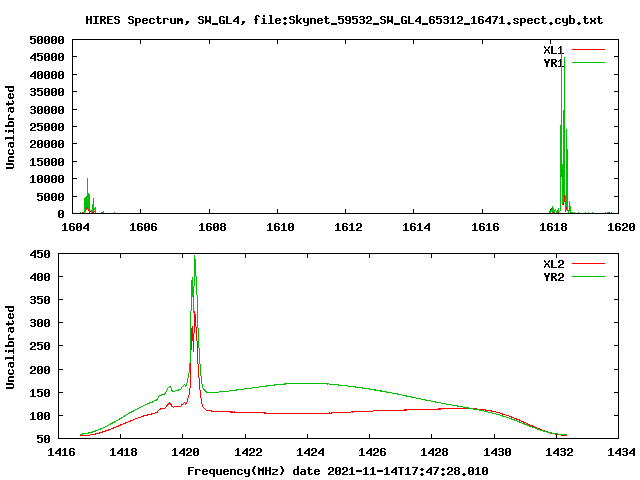Screen dimensions: 640x480
Task: Click the small green peak near 1604 MHz
Action: click(x=87, y=196)
